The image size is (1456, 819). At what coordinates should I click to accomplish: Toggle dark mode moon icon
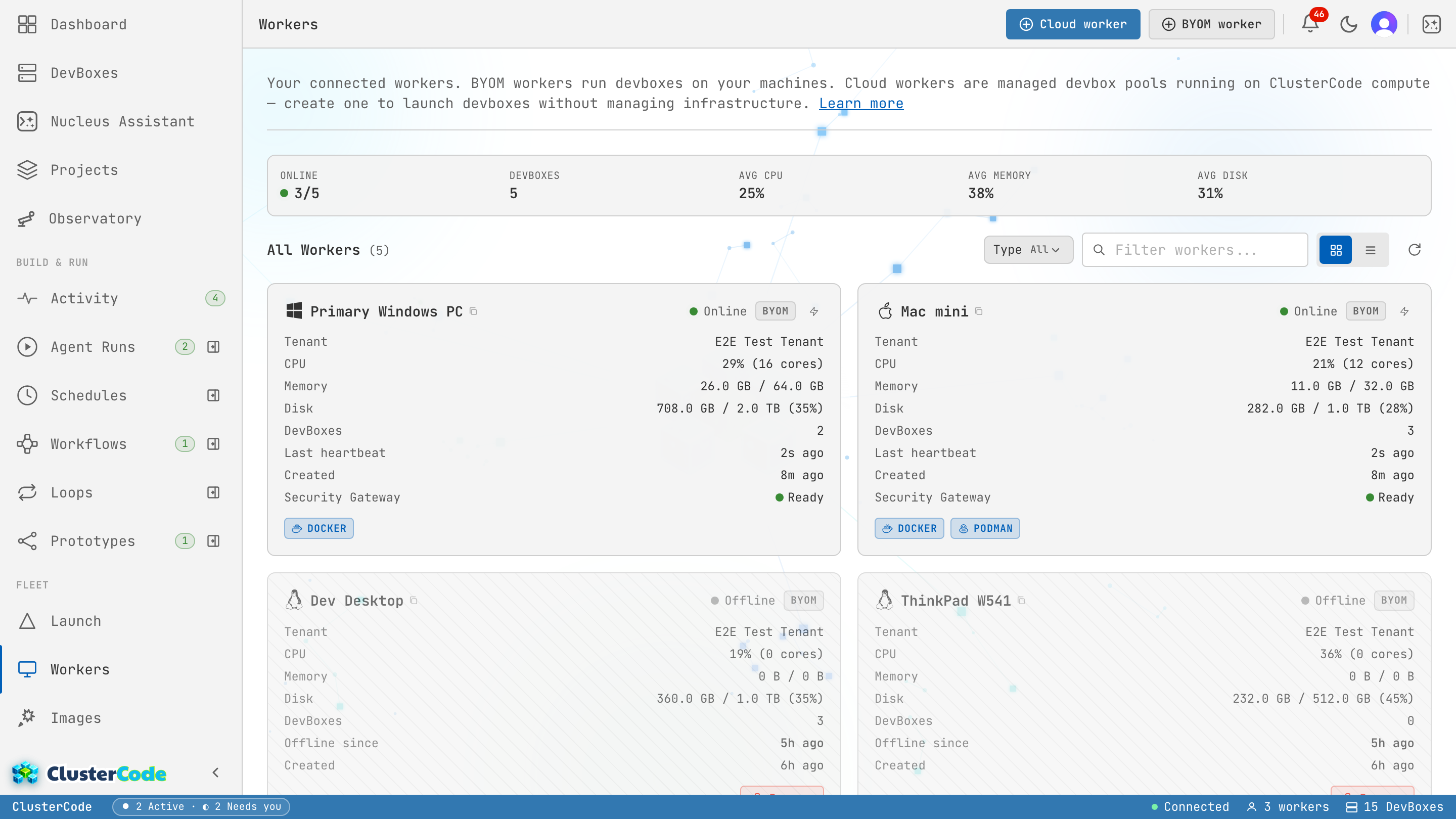[1349, 24]
